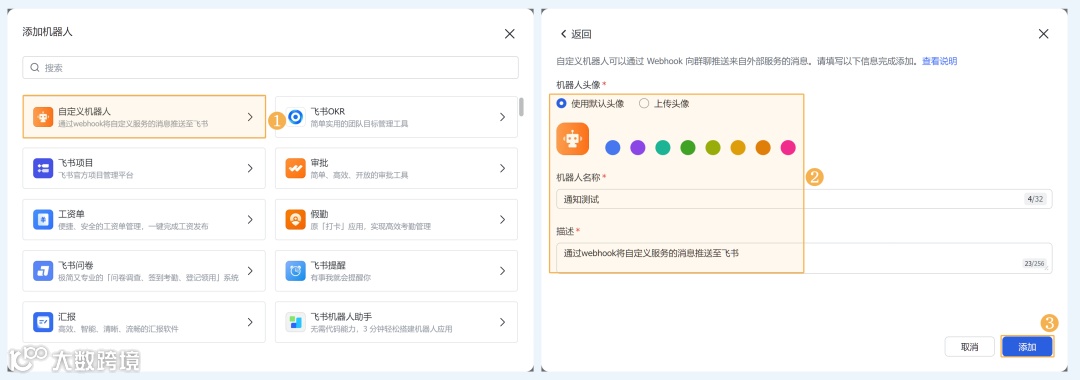Click the 飞书提醒 alarm clock icon

tap(295, 271)
